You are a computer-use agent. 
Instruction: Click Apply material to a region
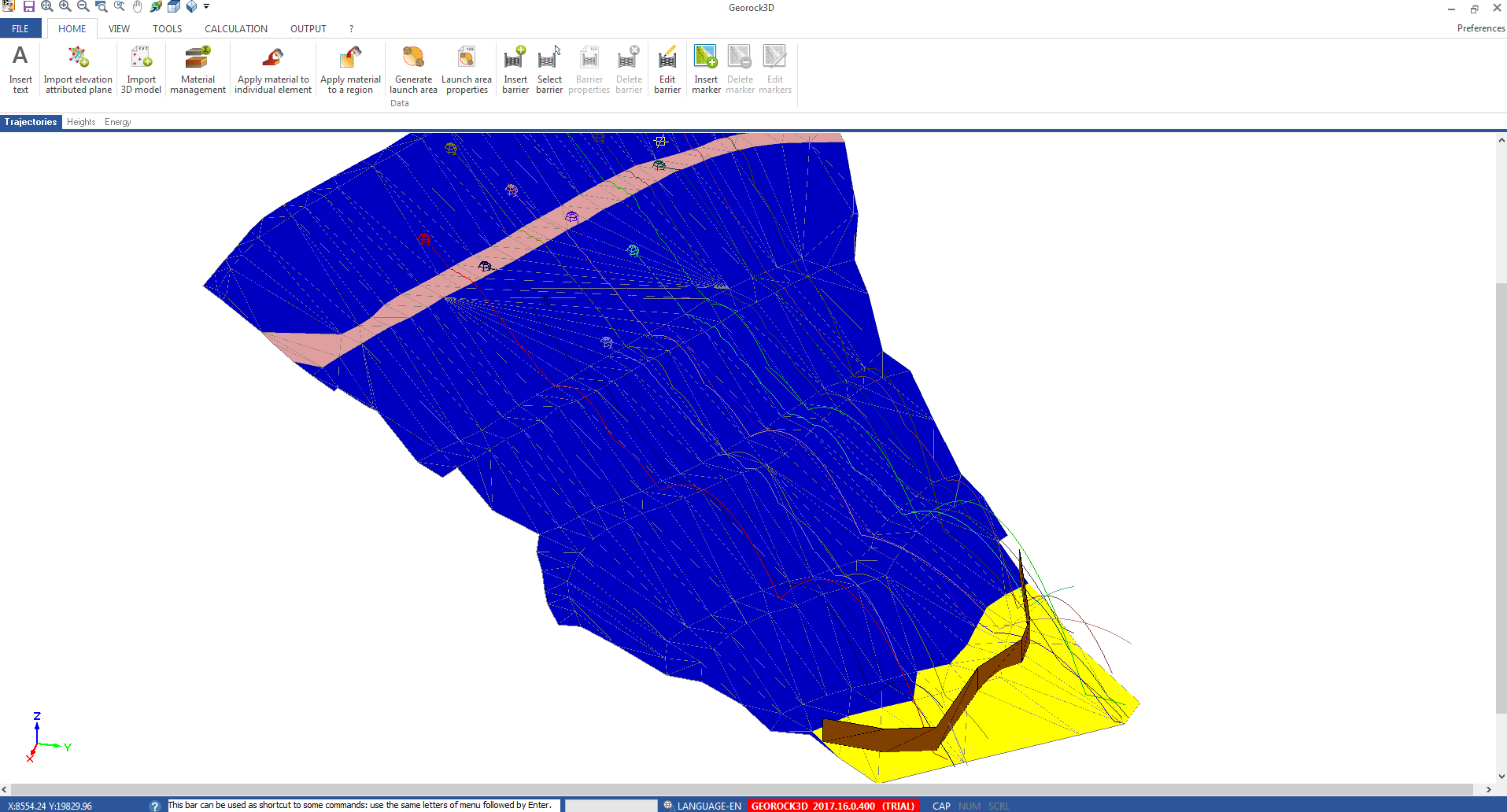(350, 69)
